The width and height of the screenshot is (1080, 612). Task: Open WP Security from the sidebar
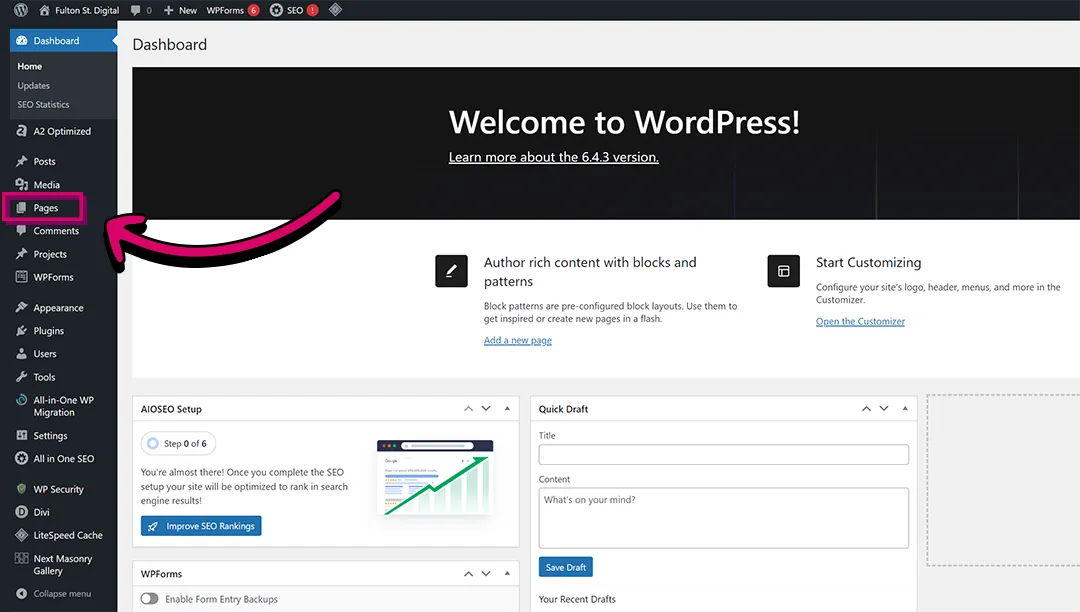(x=49, y=489)
